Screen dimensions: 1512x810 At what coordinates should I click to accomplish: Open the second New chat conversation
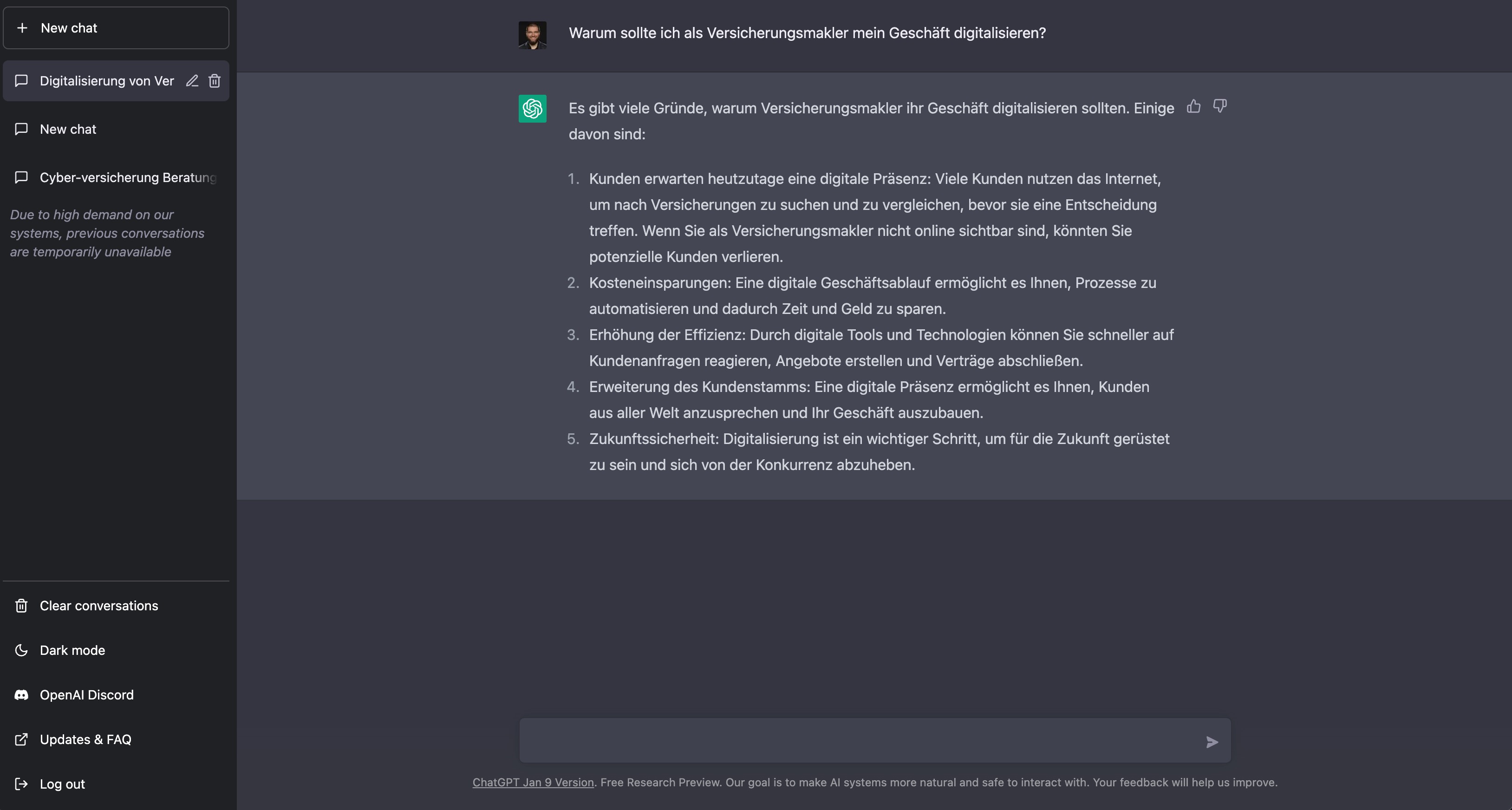[x=116, y=129]
